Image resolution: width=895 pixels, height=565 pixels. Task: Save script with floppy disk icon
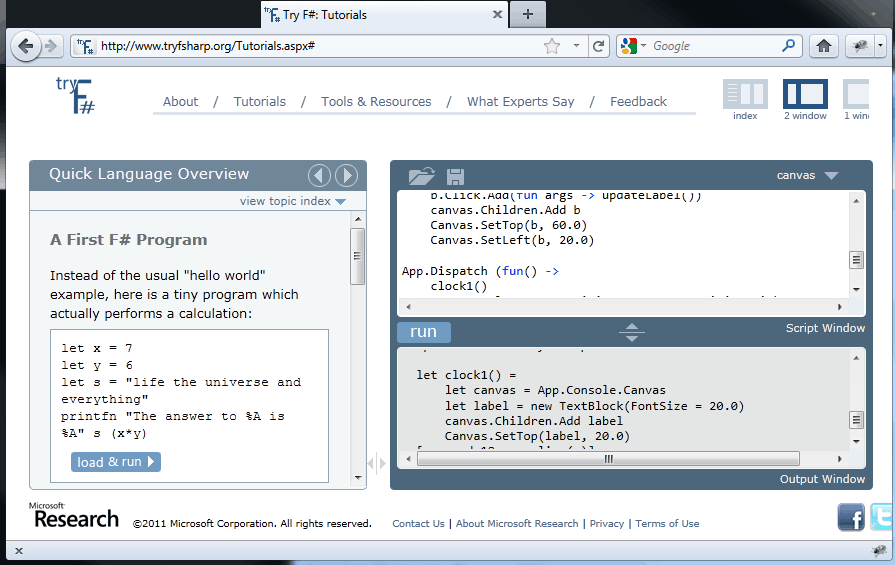click(x=455, y=177)
